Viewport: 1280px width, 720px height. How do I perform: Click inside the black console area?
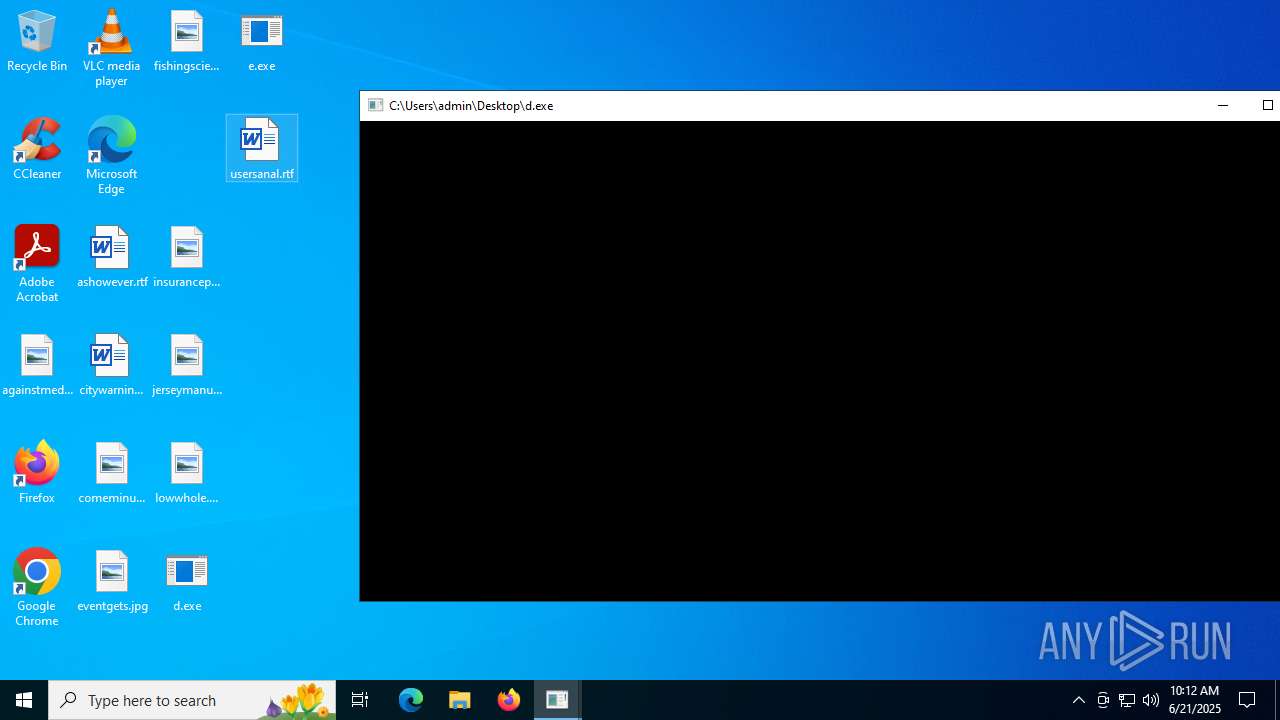[820, 360]
